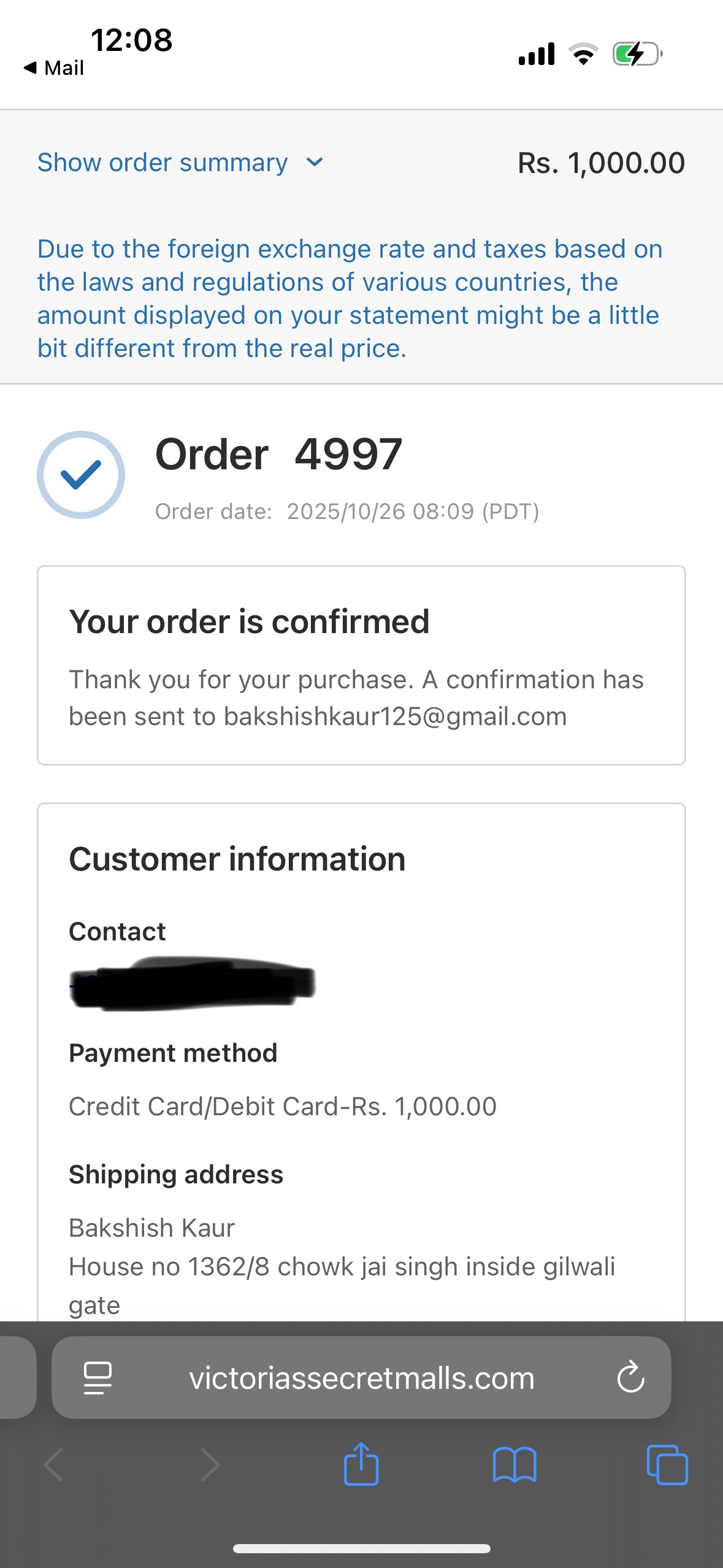Viewport: 723px width, 1568px height.
Task: Tap the blue order confirmed checkmark icon
Action: pyautogui.click(x=81, y=475)
